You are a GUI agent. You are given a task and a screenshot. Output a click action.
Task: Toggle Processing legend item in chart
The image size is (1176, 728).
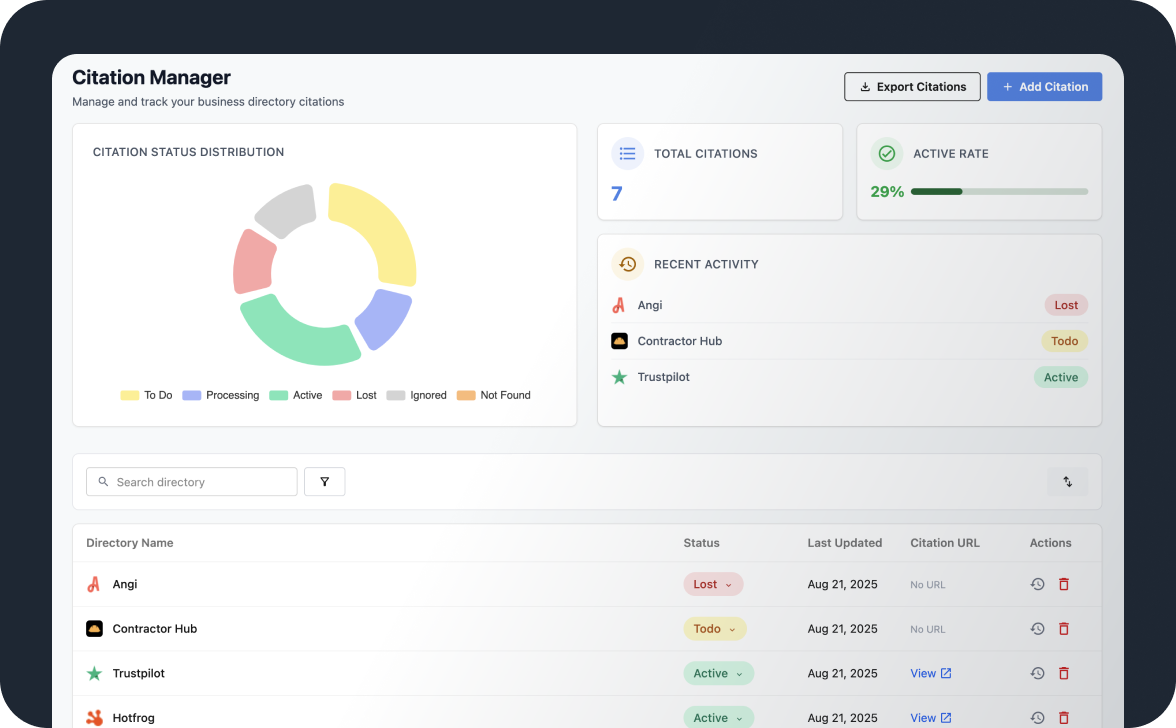221,395
